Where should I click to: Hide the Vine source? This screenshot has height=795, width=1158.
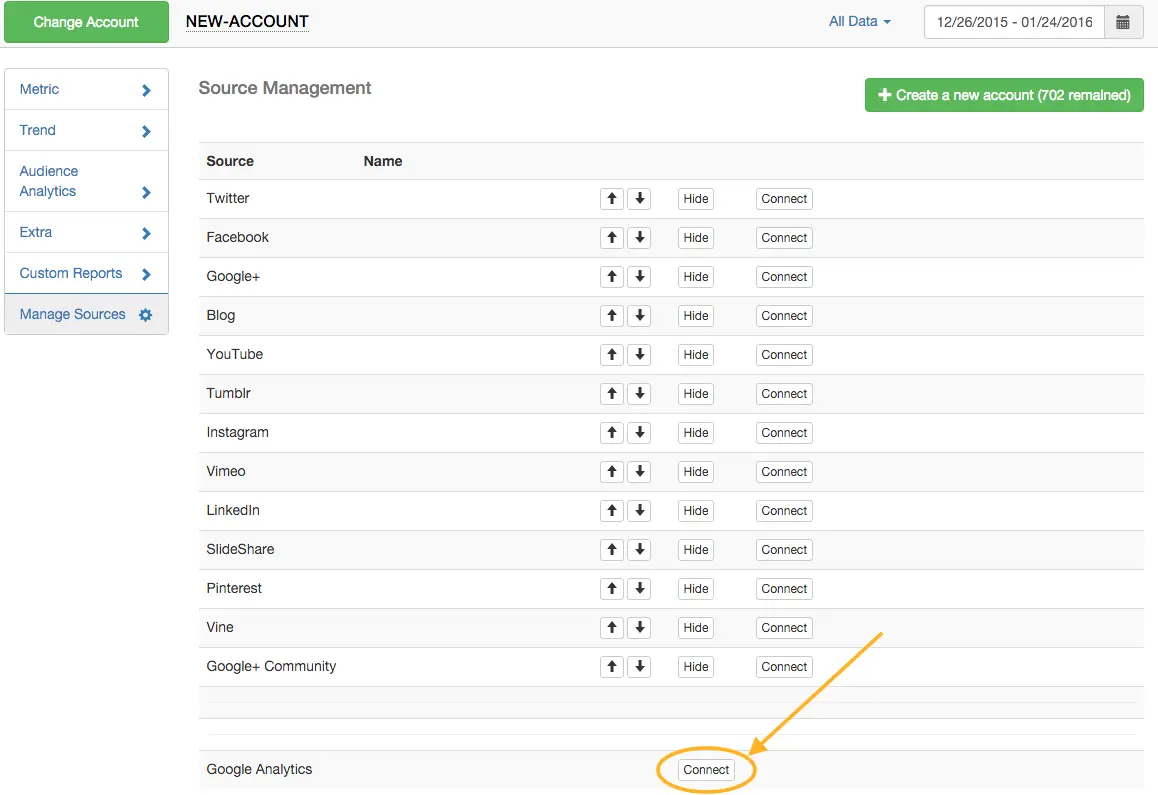[696, 628]
